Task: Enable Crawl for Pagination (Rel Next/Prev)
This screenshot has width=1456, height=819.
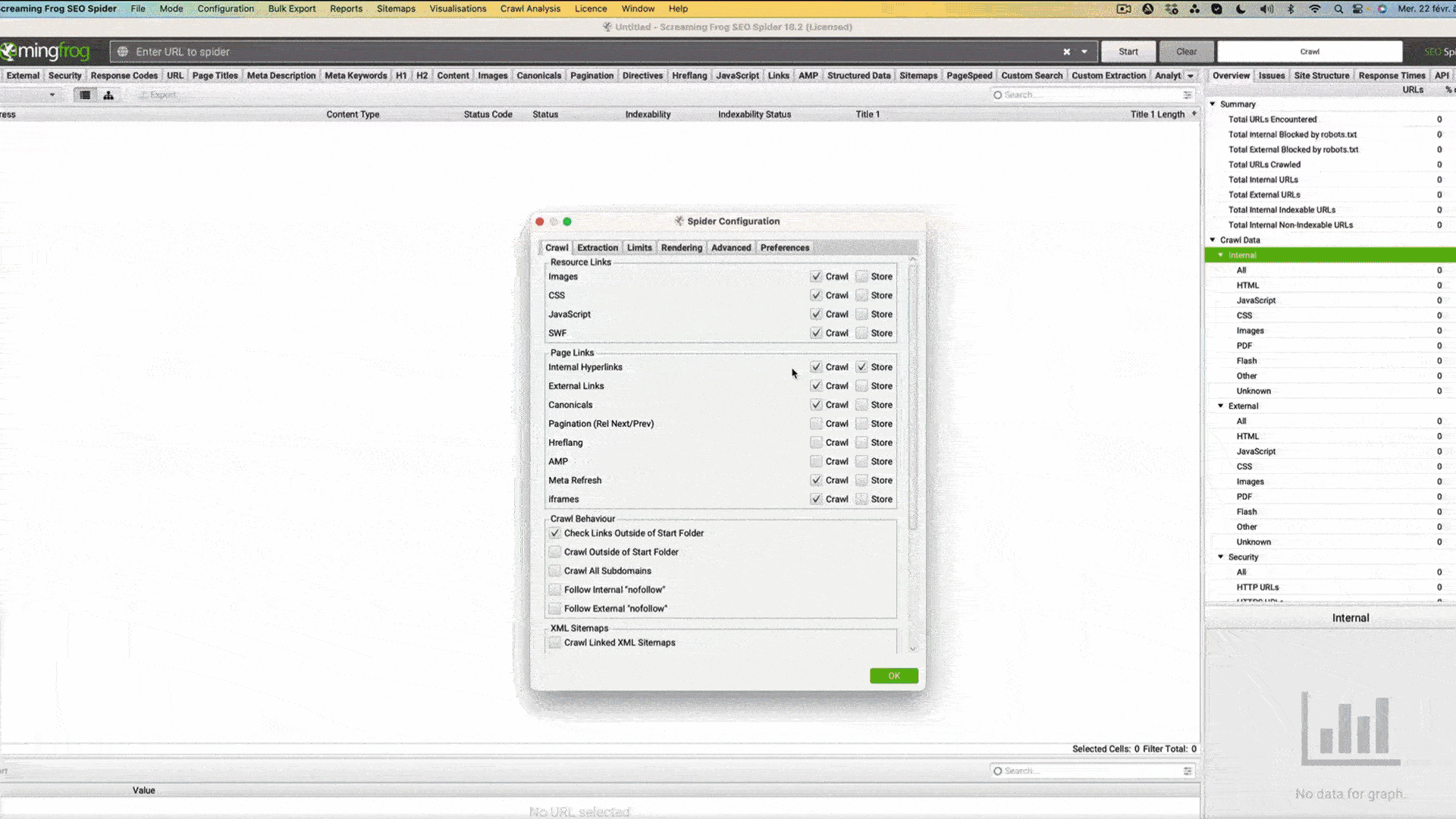Action: tap(816, 424)
